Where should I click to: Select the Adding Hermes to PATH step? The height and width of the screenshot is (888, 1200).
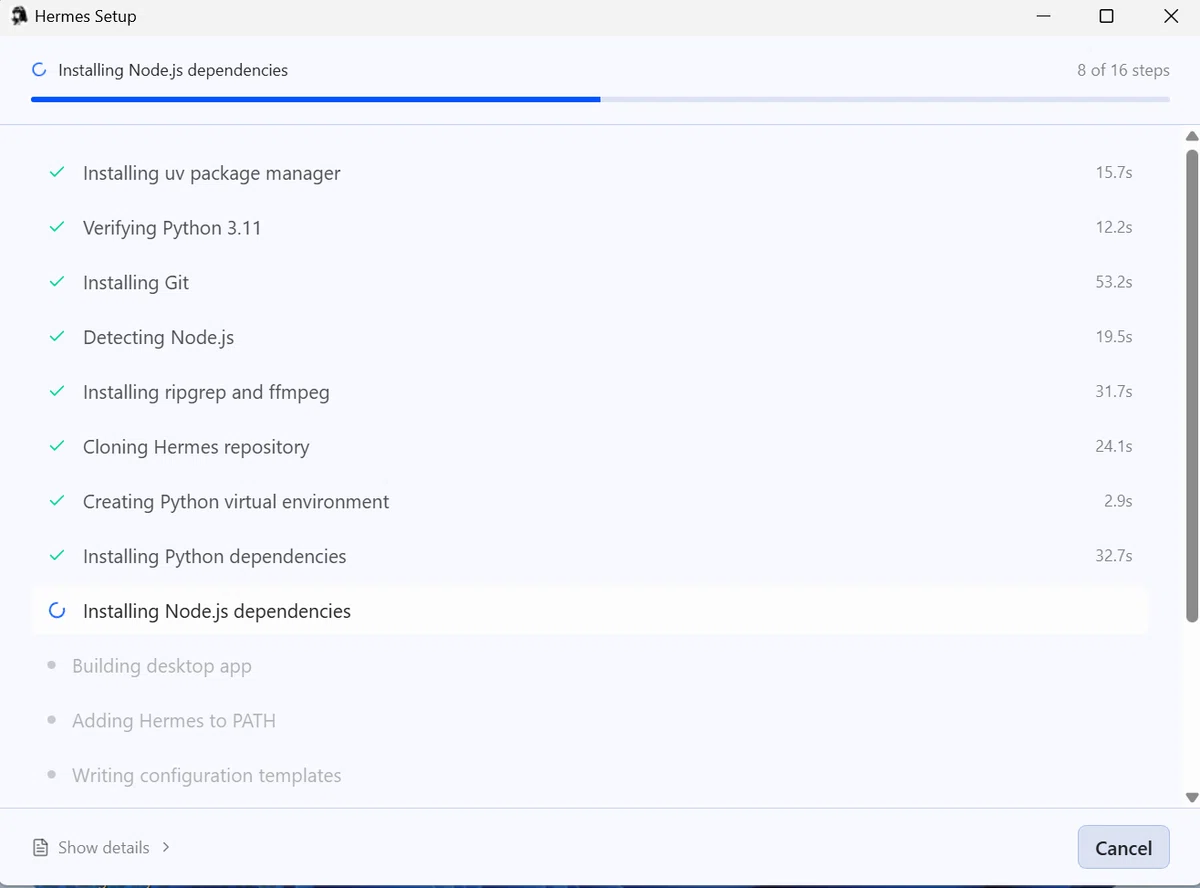click(590, 720)
